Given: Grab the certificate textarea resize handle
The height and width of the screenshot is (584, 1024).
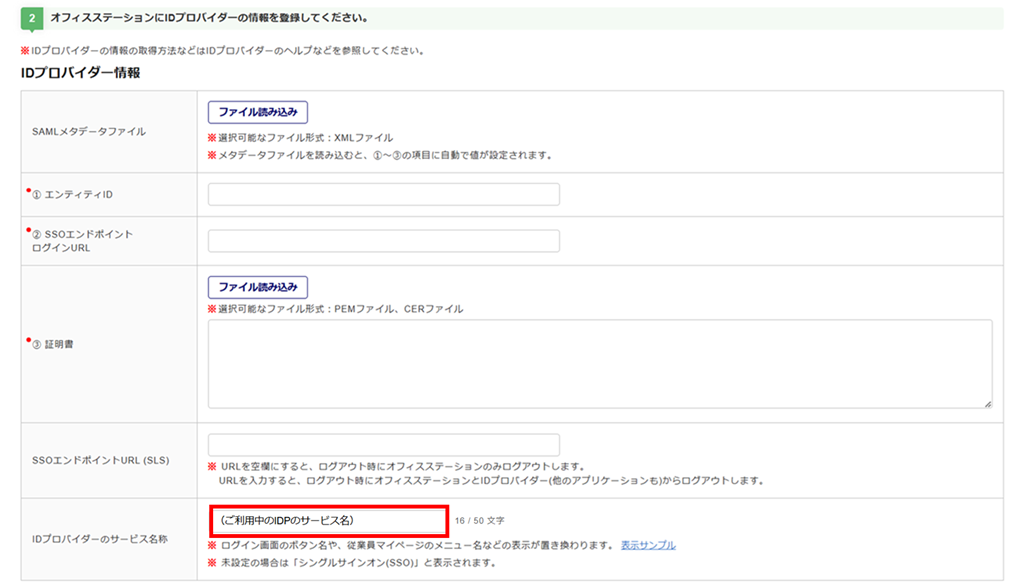Looking at the screenshot, I should [988, 404].
